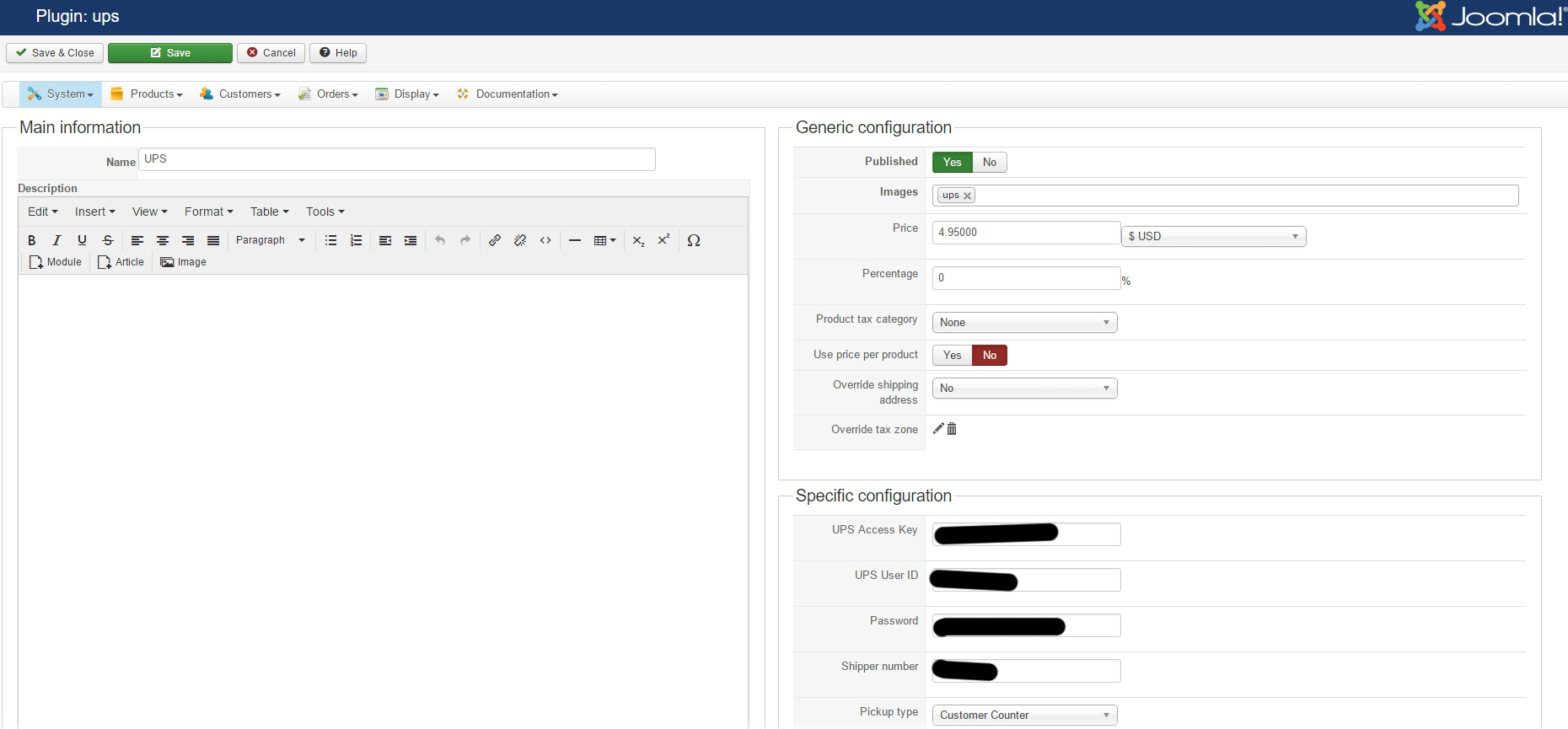Decrease indent of description text
Image resolution: width=1568 pixels, height=729 pixels.
pos(385,240)
